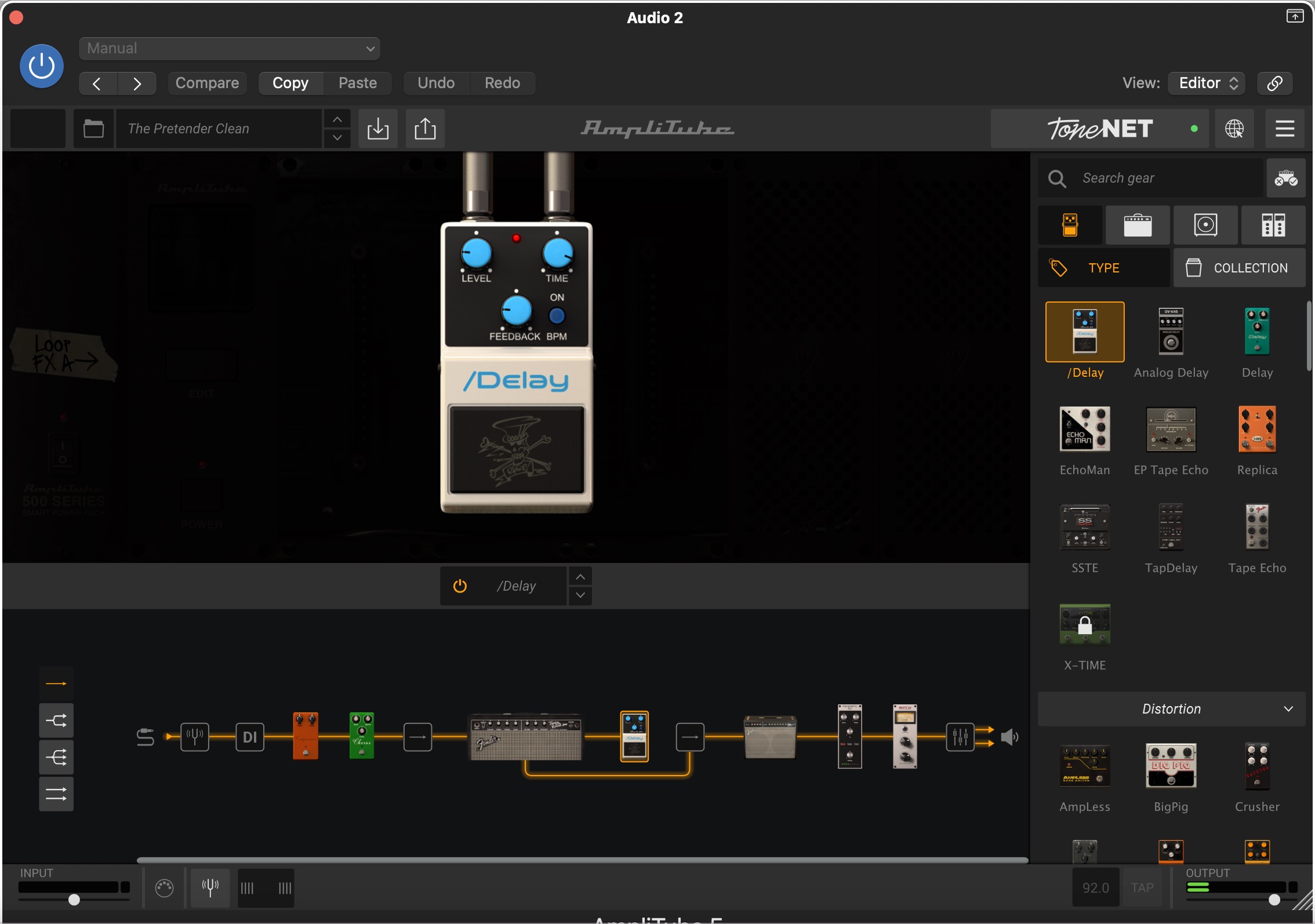This screenshot has width=1315, height=924.
Task: Click the Copy button
Action: [290, 83]
